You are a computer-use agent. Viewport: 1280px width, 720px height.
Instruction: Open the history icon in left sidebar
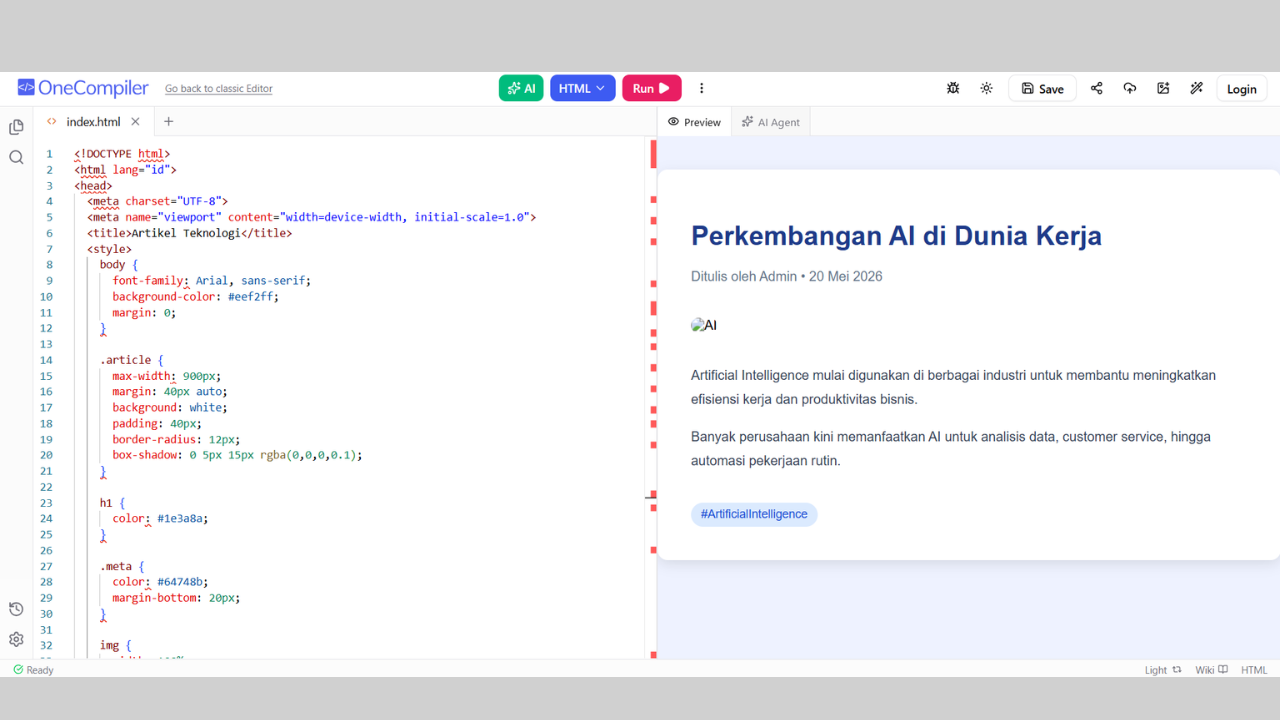pyautogui.click(x=16, y=610)
